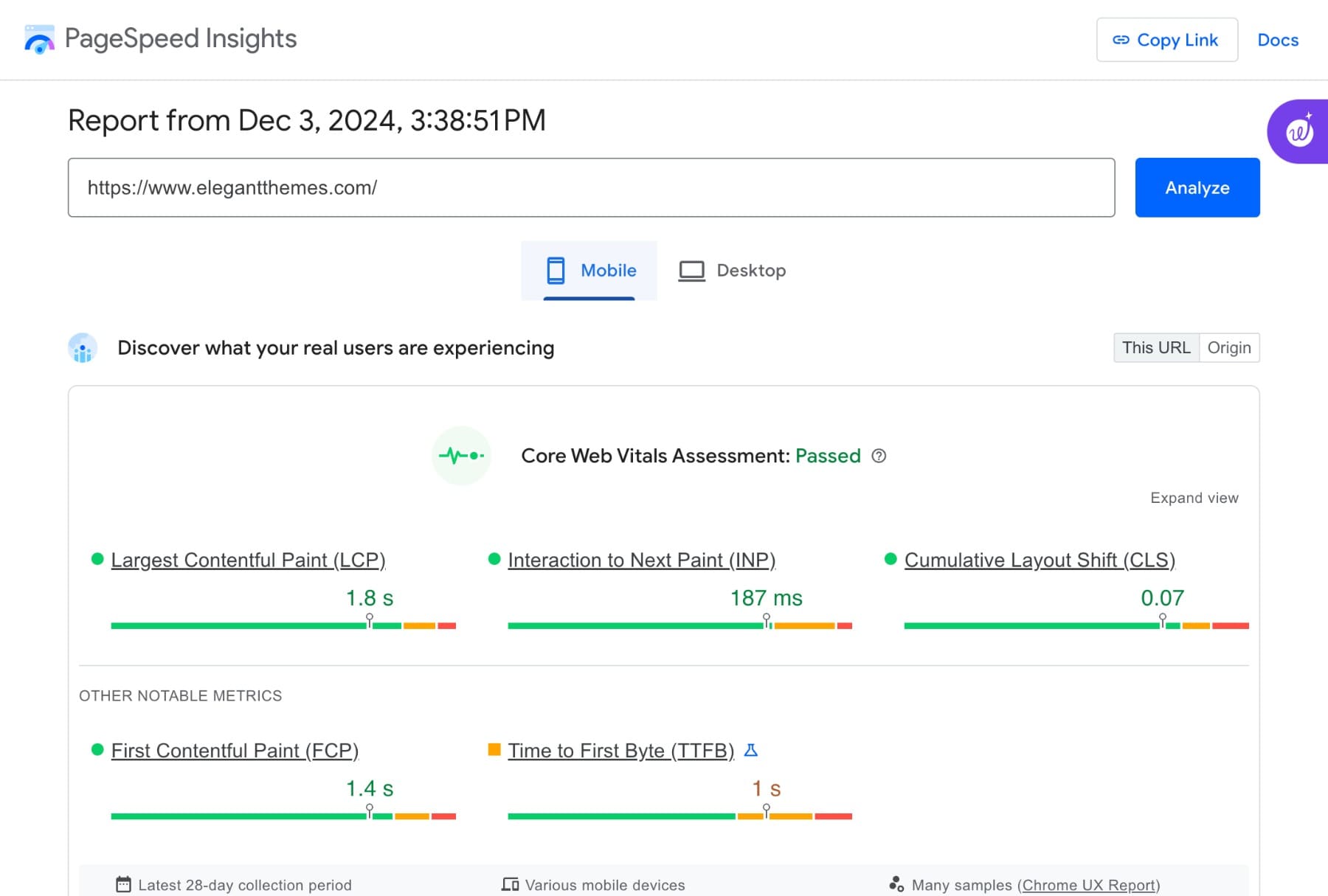Viewport: 1328px width, 896px height.
Task: Click the real users data icon
Action: pos(83,348)
